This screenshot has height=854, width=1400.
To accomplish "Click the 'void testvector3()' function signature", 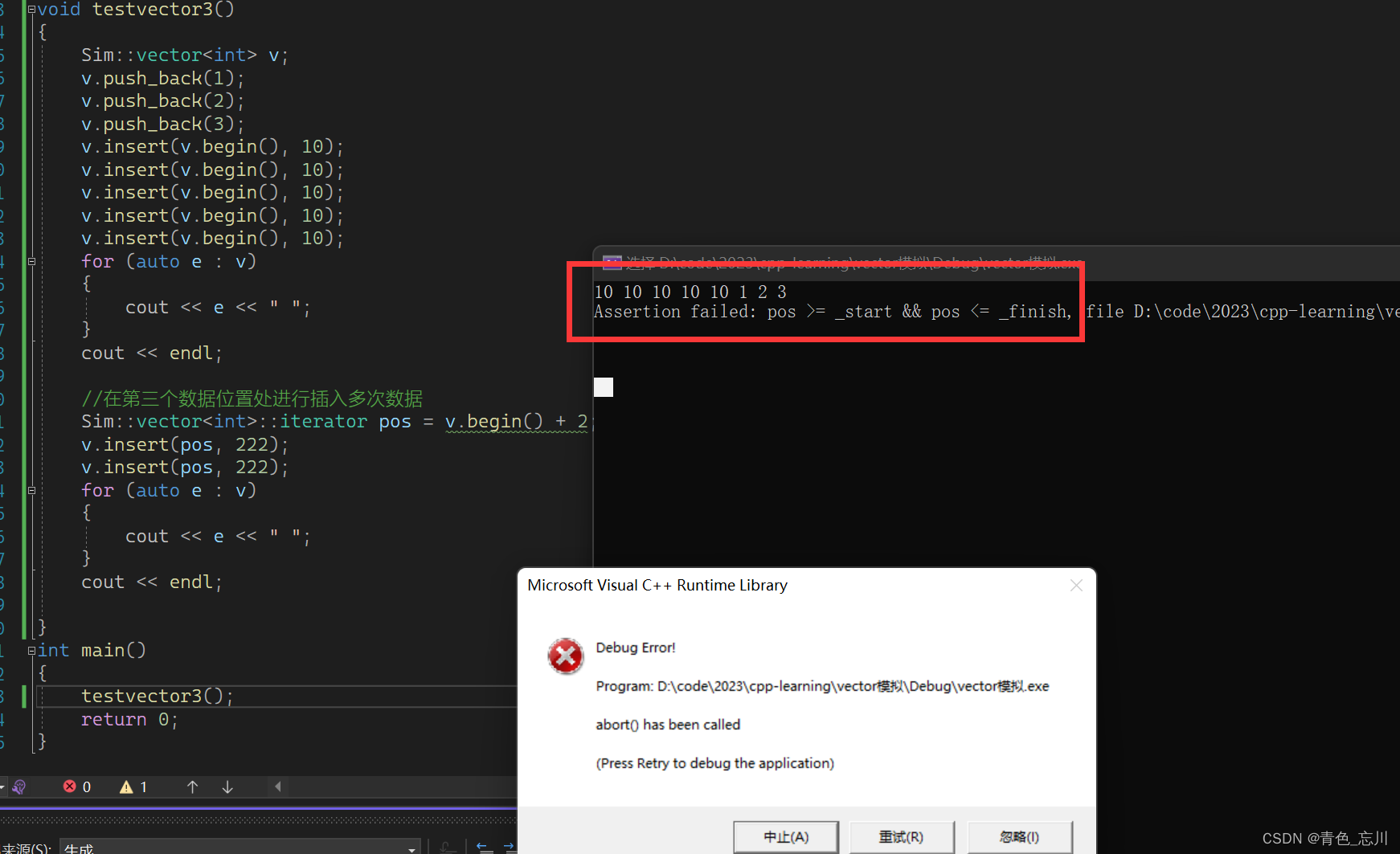I will [136, 9].
